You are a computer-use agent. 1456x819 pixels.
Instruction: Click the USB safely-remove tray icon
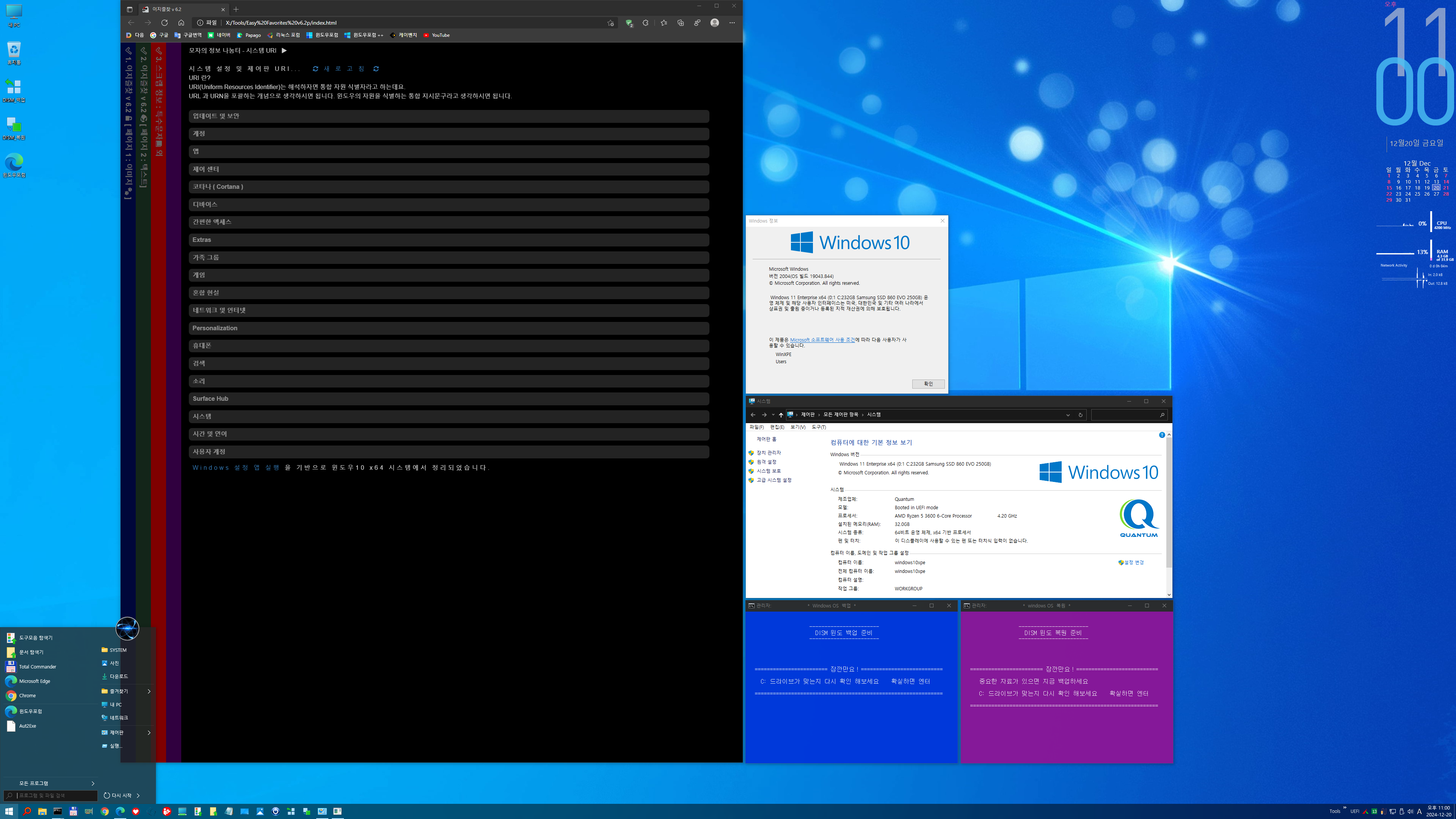1402,811
